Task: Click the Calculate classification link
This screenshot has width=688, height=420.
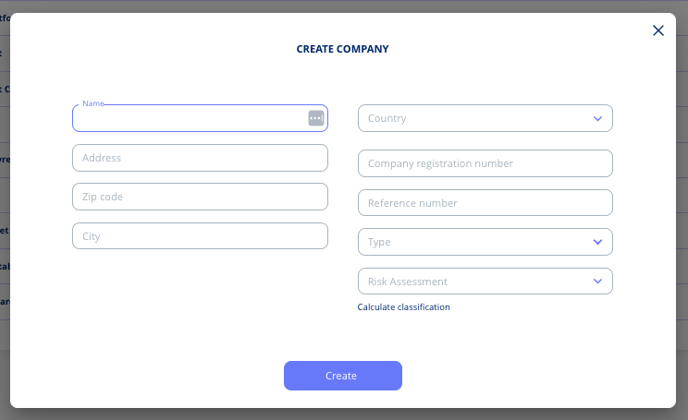Action: (x=404, y=307)
